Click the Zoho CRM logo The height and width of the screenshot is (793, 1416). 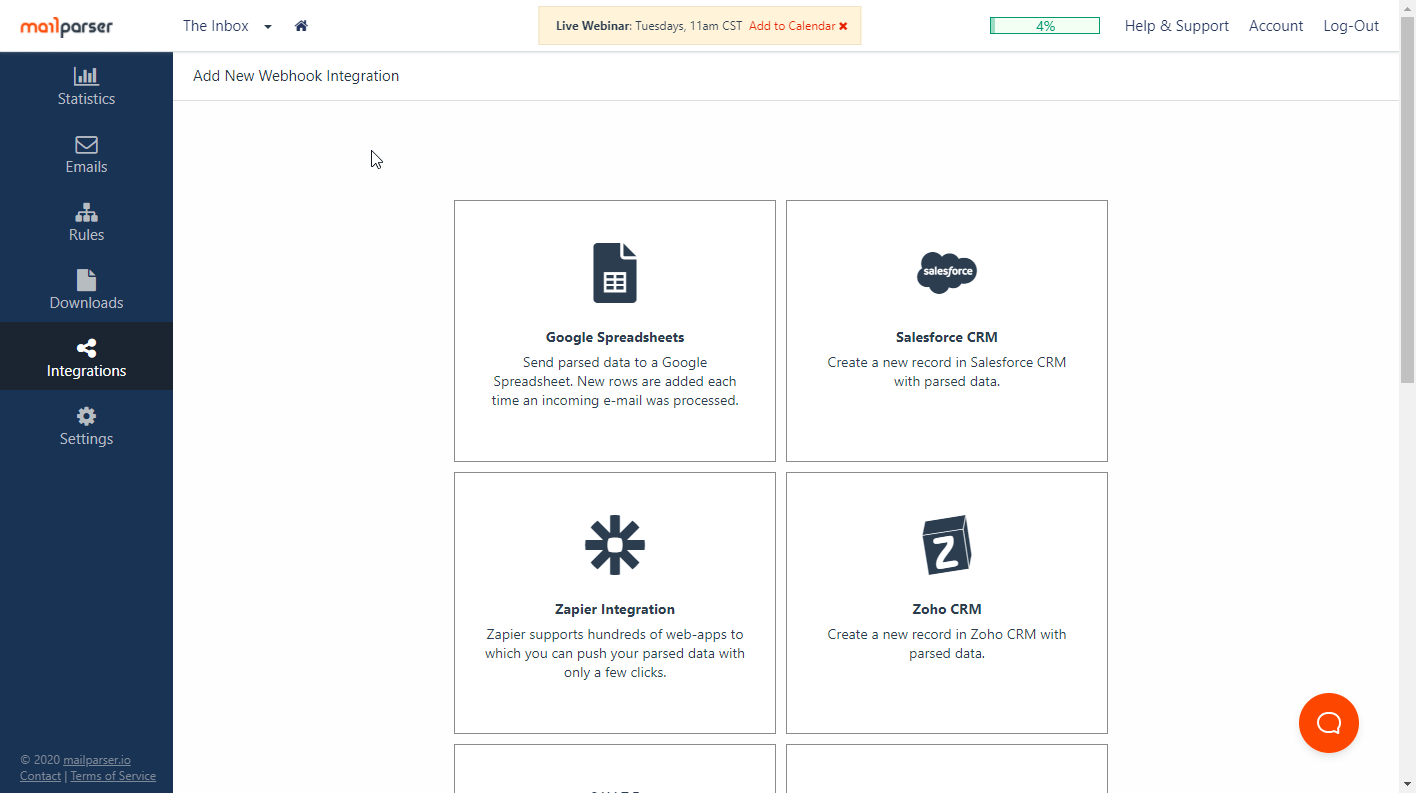(x=947, y=545)
